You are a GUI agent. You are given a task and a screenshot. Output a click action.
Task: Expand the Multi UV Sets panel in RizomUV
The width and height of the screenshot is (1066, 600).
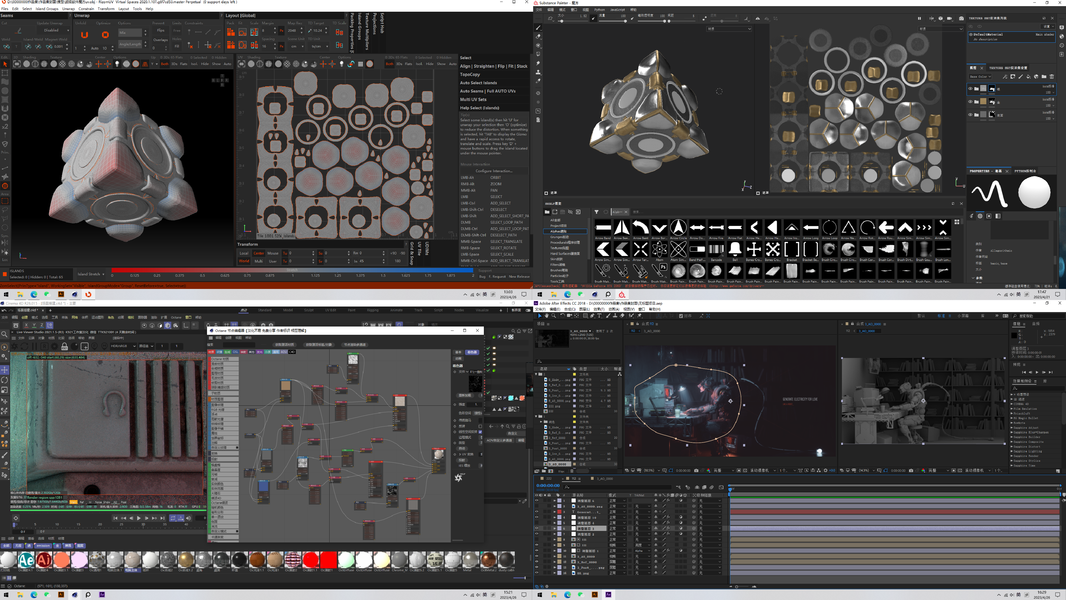click(x=473, y=99)
